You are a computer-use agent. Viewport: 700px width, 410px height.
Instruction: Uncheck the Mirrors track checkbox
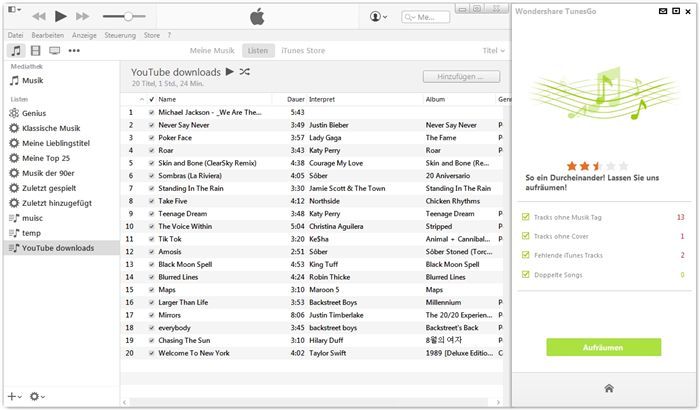coord(151,315)
